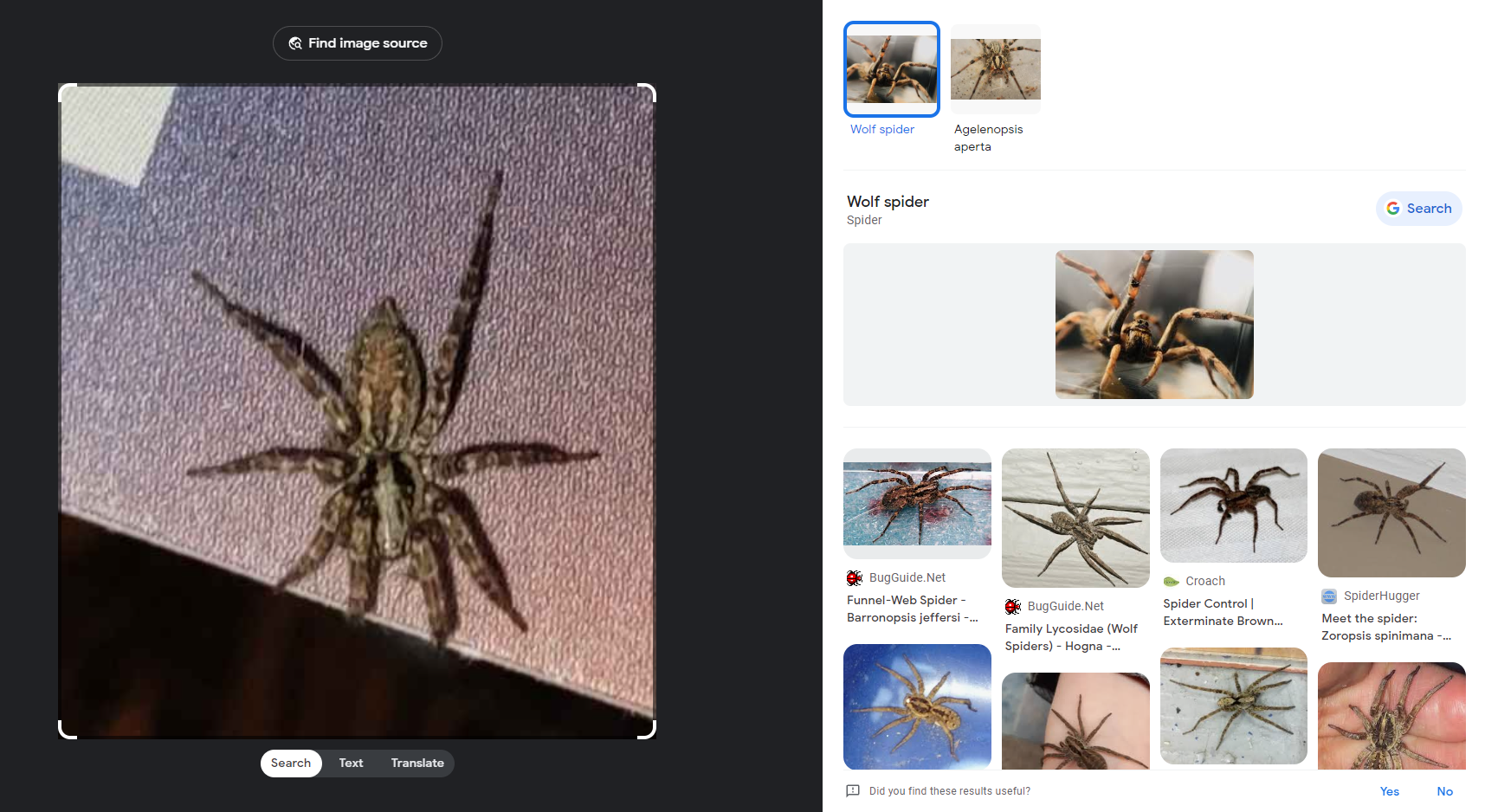
Task: Click the feedback flag icon
Action: [853, 791]
